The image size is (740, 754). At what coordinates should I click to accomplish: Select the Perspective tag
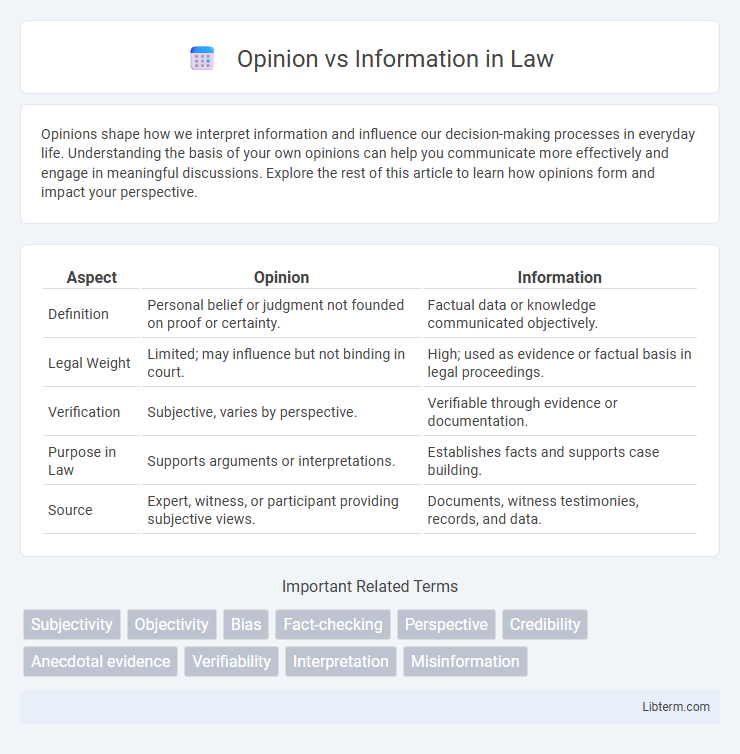[446, 624]
